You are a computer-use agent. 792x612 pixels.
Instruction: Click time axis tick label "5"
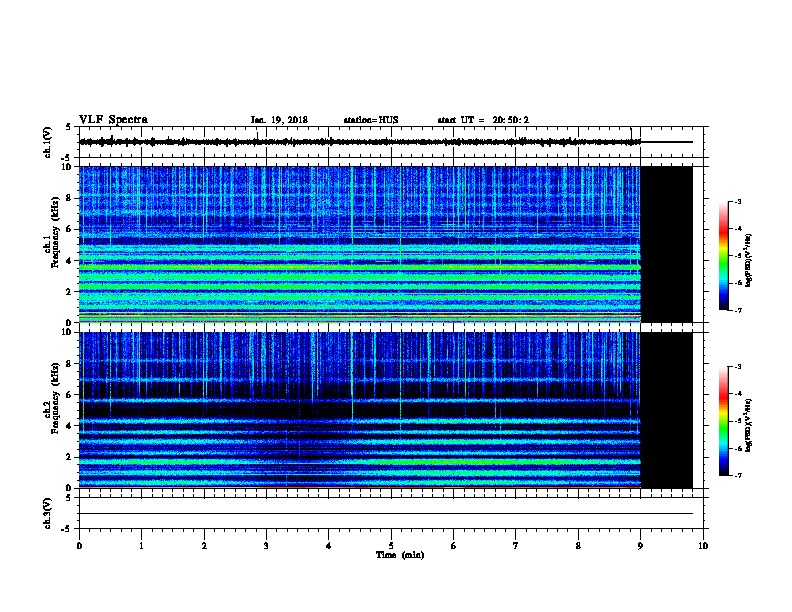click(x=391, y=546)
